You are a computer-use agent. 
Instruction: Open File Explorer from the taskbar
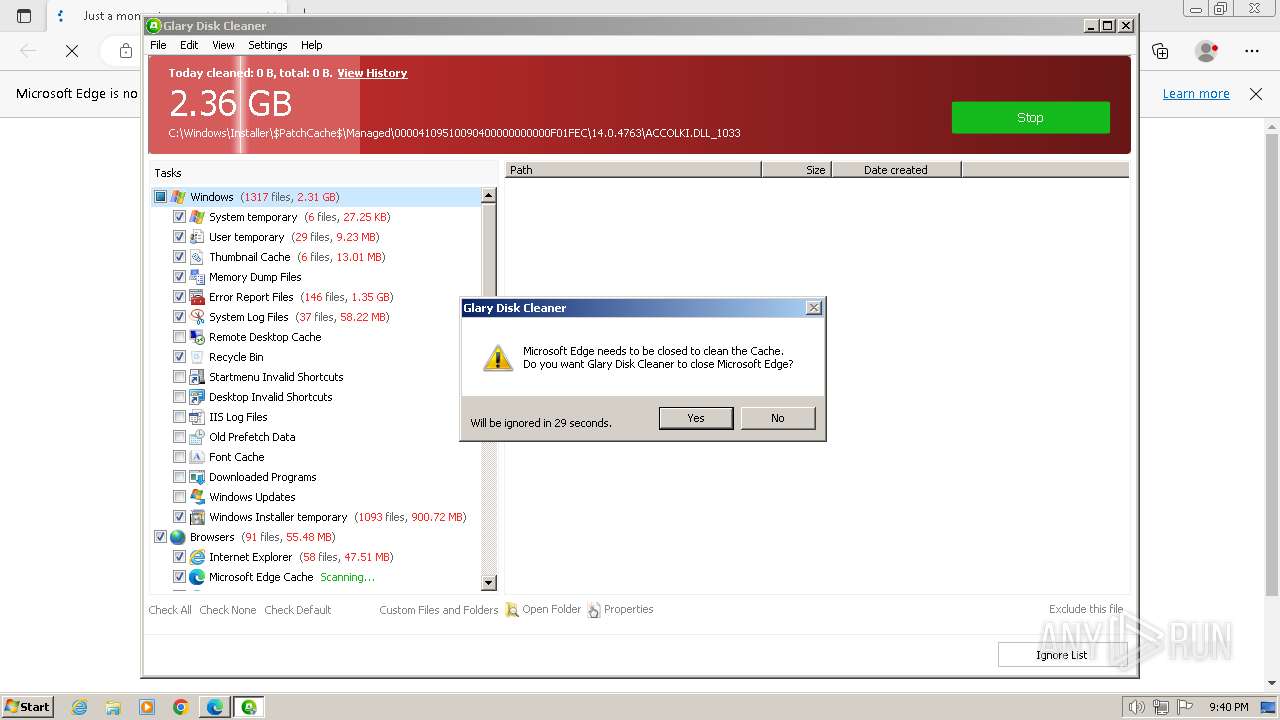click(x=113, y=707)
